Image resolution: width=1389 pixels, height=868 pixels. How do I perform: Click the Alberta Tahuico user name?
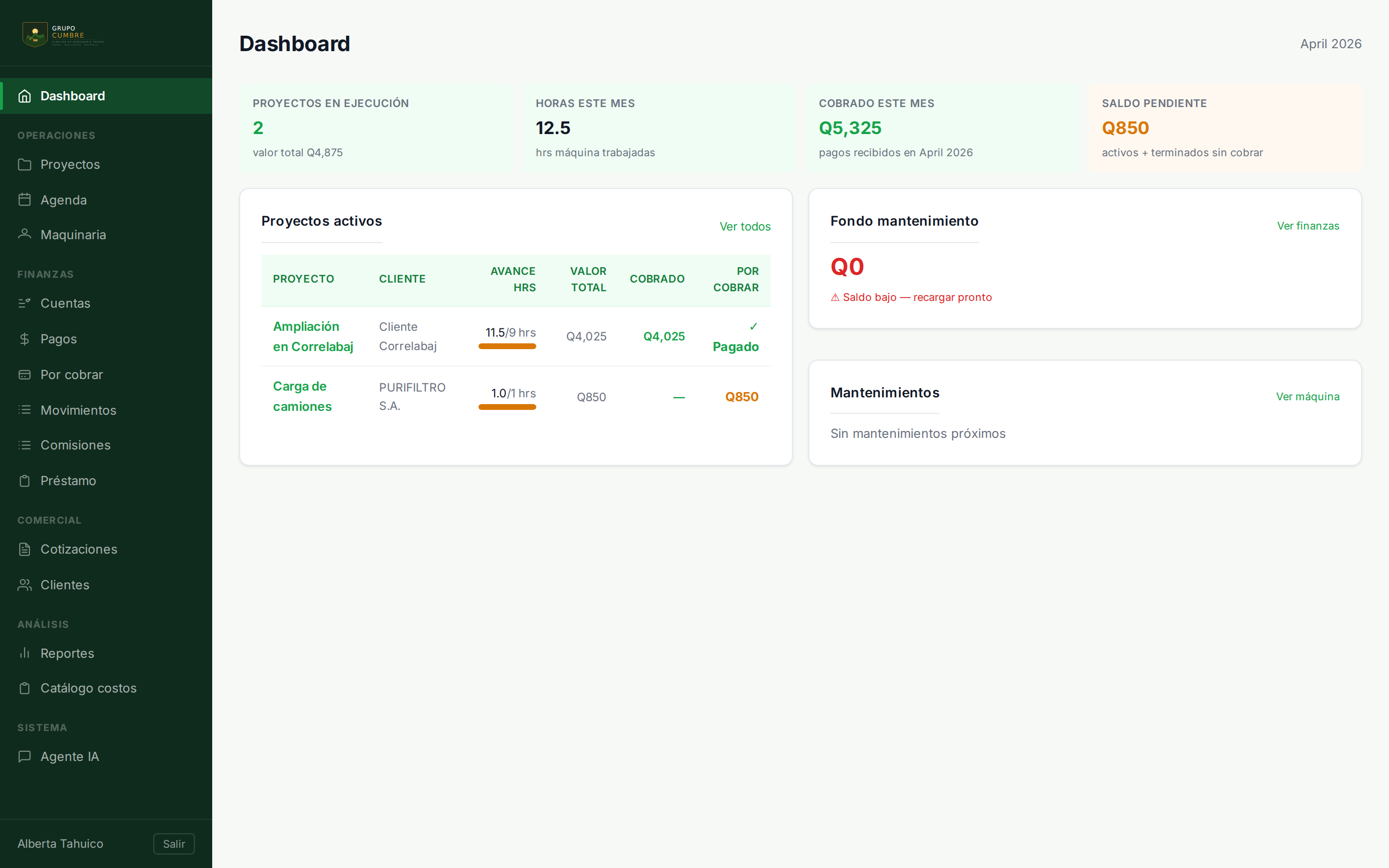point(60,844)
